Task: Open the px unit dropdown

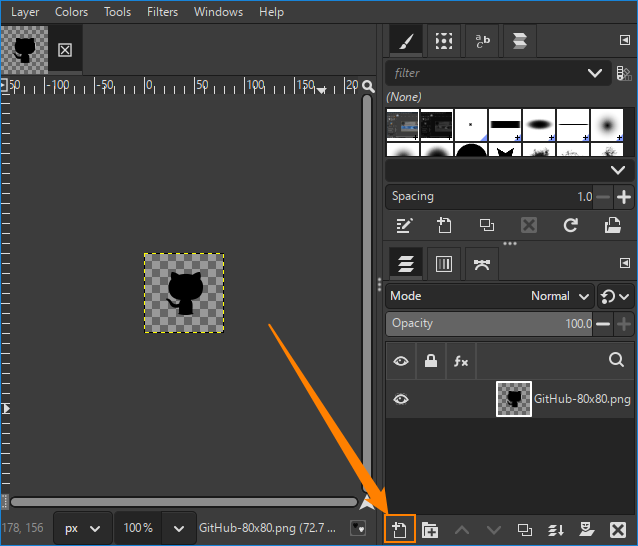Action: click(83, 529)
